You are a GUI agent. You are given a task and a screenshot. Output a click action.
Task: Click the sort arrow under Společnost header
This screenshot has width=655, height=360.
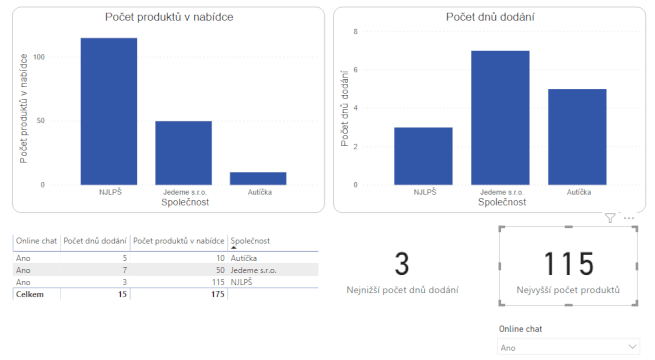(x=234, y=248)
